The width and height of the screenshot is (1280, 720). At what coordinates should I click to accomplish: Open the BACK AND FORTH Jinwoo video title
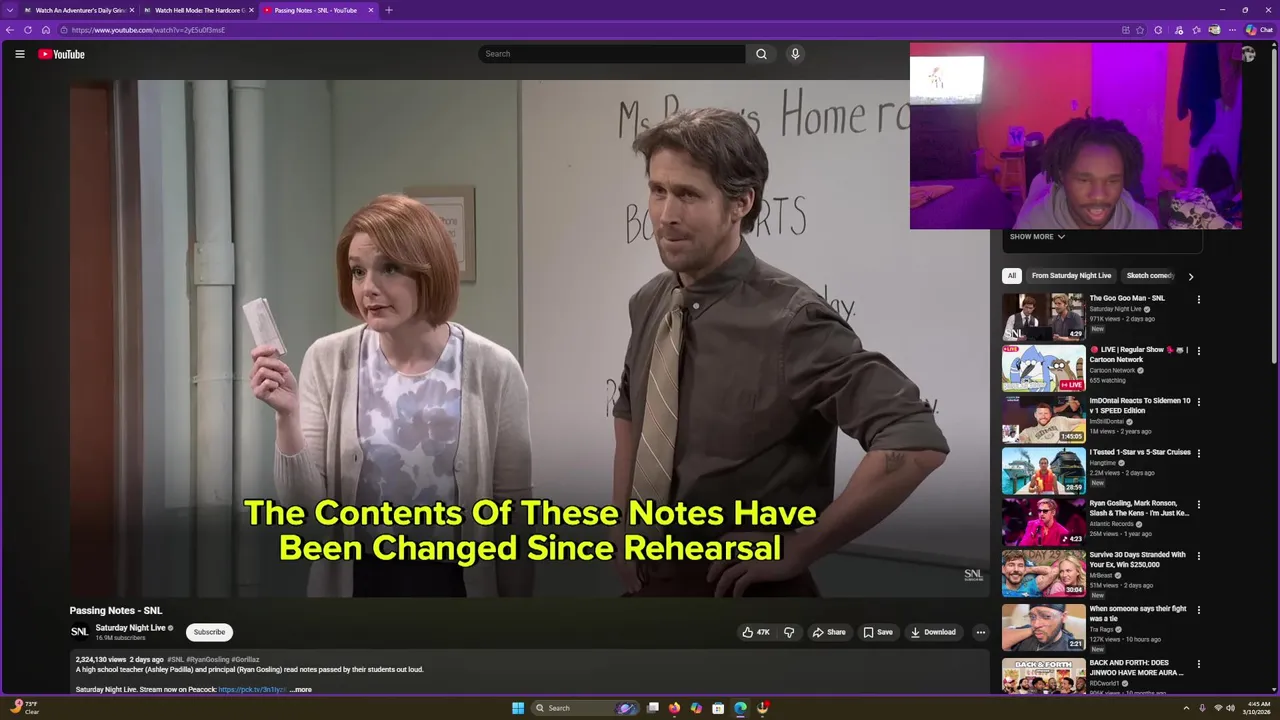1136,667
